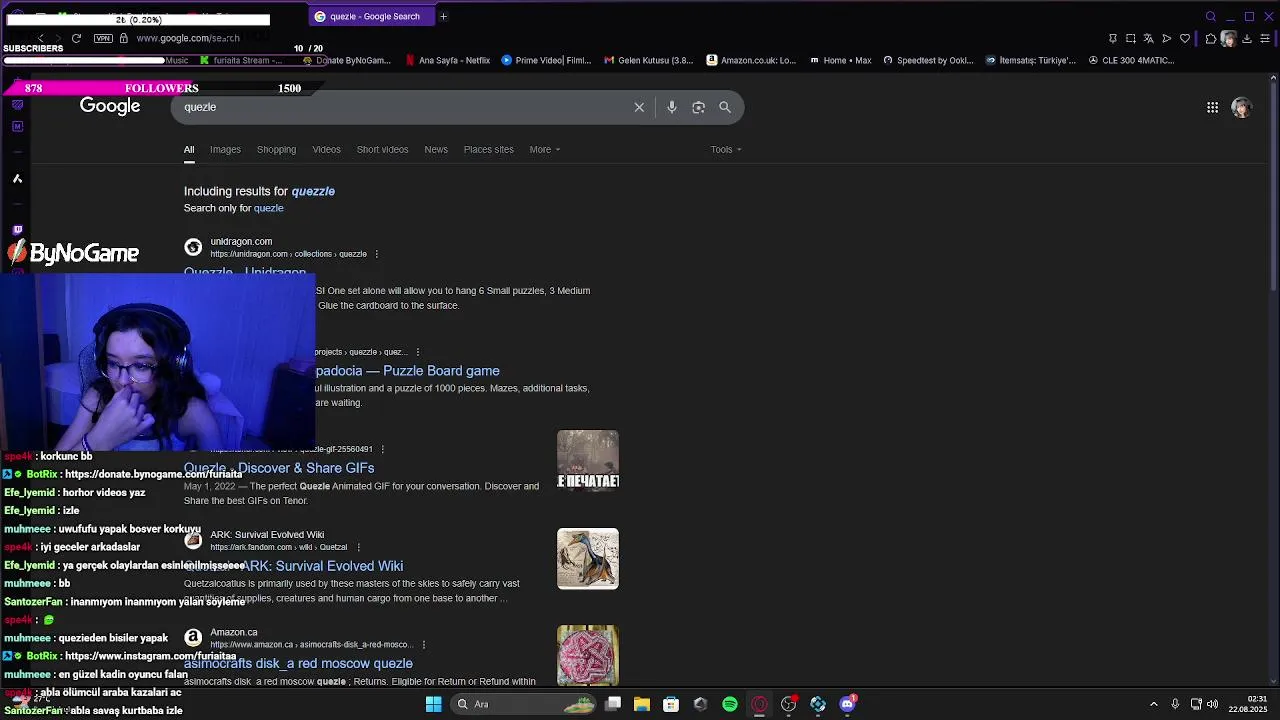This screenshot has width=1280, height=720.
Task: Reload the page with the refresh icon
Action: coord(76,38)
